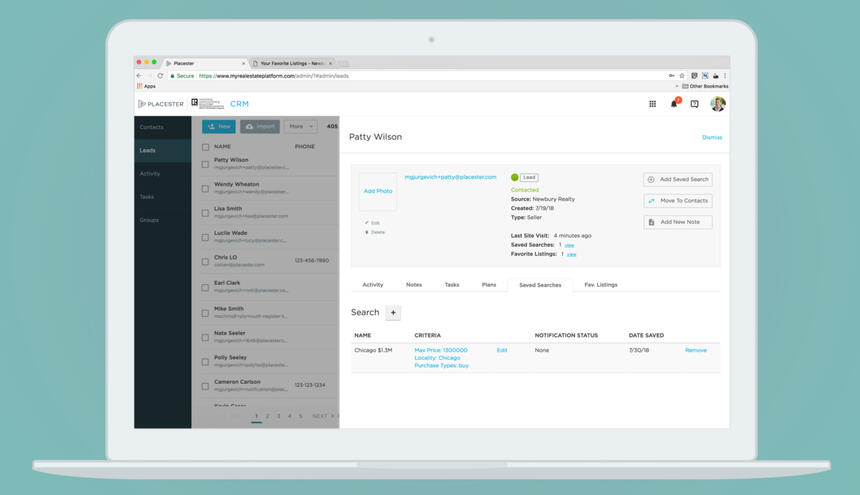860x495 pixels.
Task: Close the Placester browser tab
Action: (244, 63)
